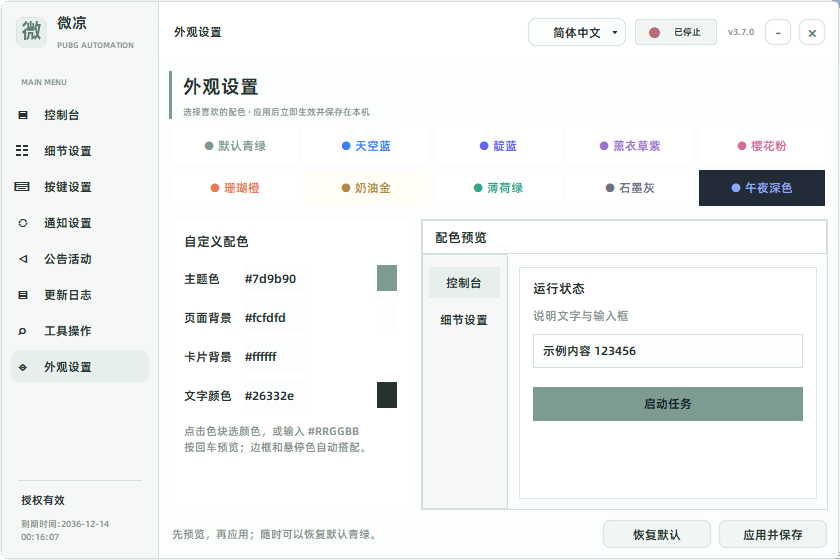Click the 授权有效 license status text
Screen dimensions: 840x560
[x=43, y=500]
